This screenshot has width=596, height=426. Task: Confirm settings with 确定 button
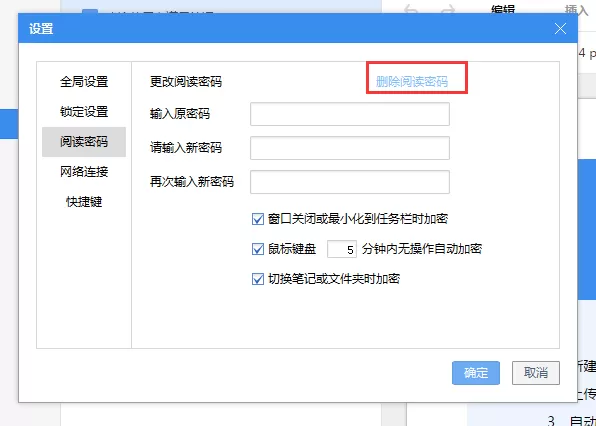[476, 373]
